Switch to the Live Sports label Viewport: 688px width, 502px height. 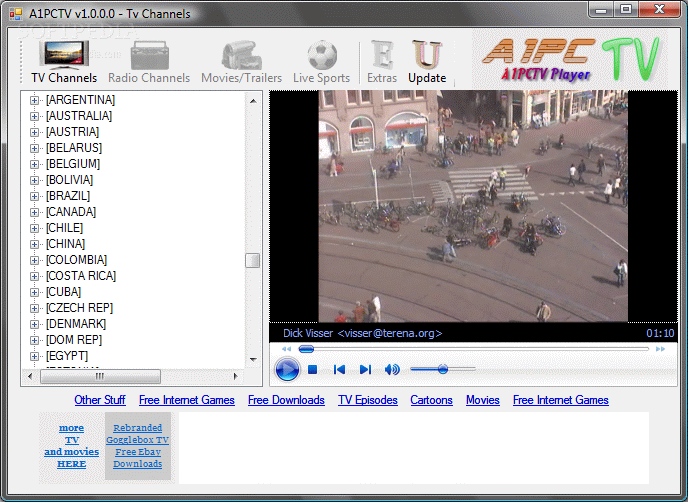click(322, 78)
